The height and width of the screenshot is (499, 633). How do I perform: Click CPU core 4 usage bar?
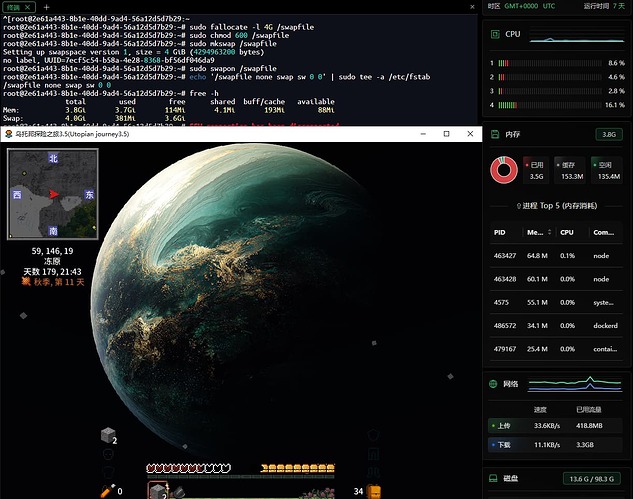coord(550,105)
